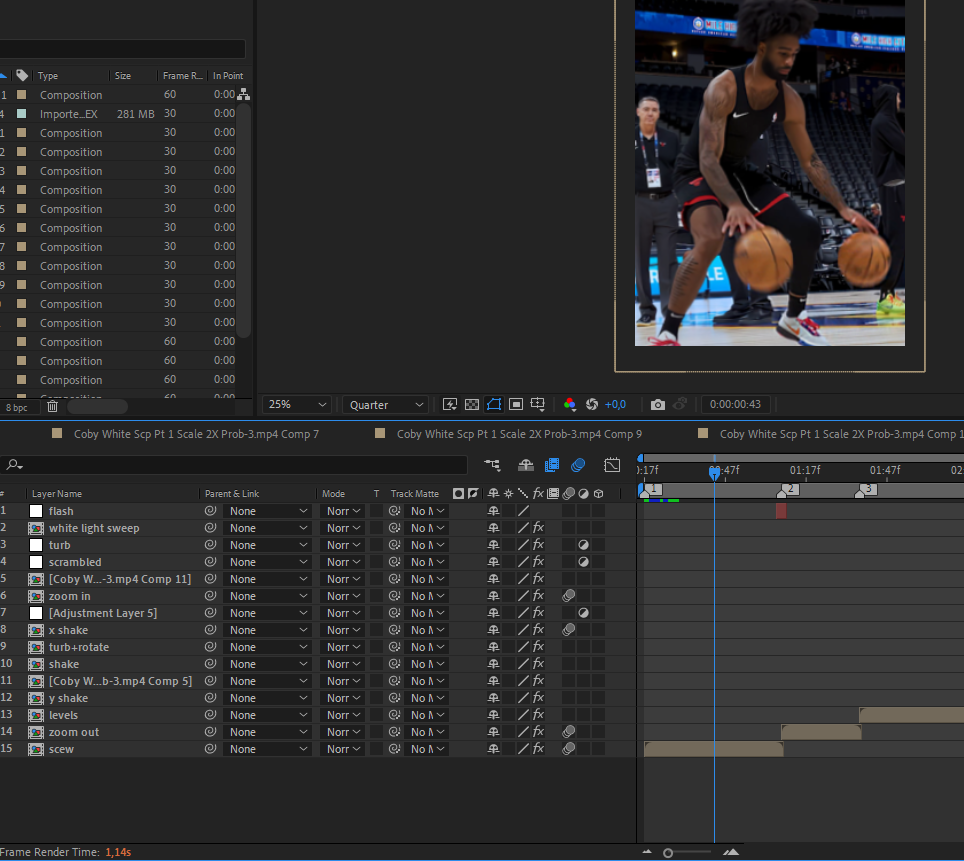Toggle the transparency grid icon
964x861 pixels.
point(472,404)
